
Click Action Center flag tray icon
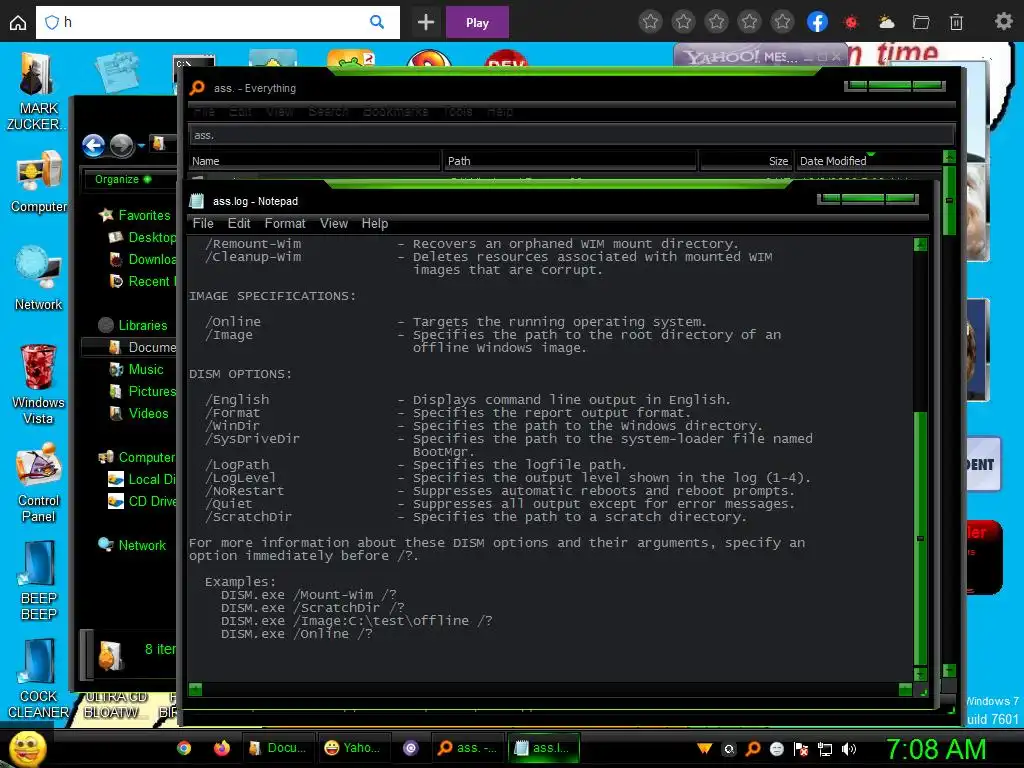tap(801, 749)
